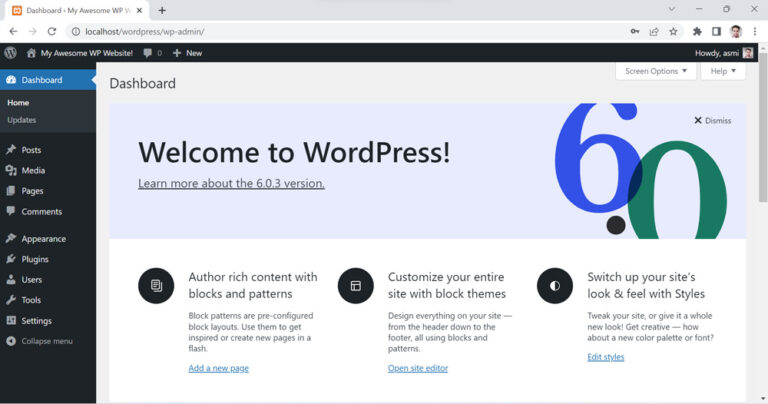Bookmark this page with the star icon
768x404 pixels.
[x=673, y=31]
